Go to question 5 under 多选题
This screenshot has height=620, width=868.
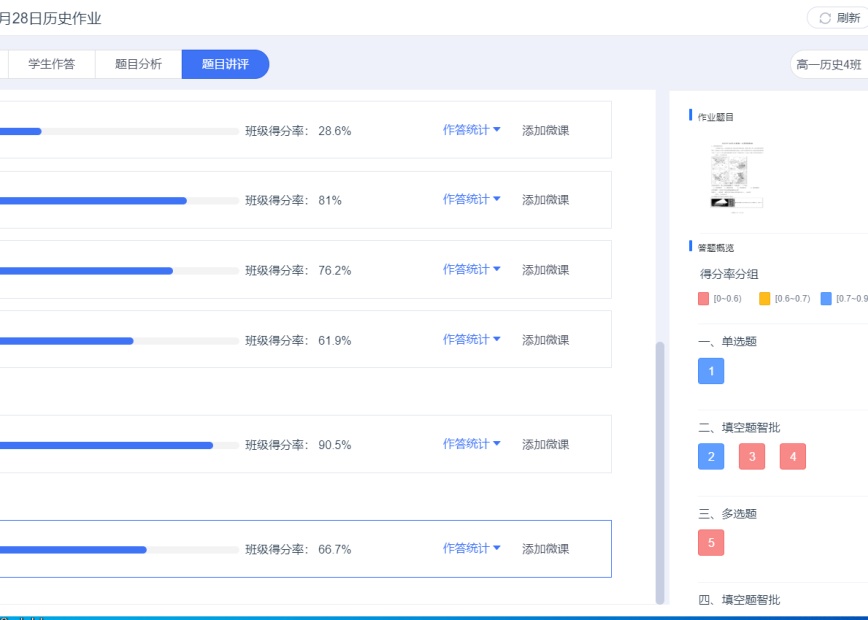(x=711, y=543)
